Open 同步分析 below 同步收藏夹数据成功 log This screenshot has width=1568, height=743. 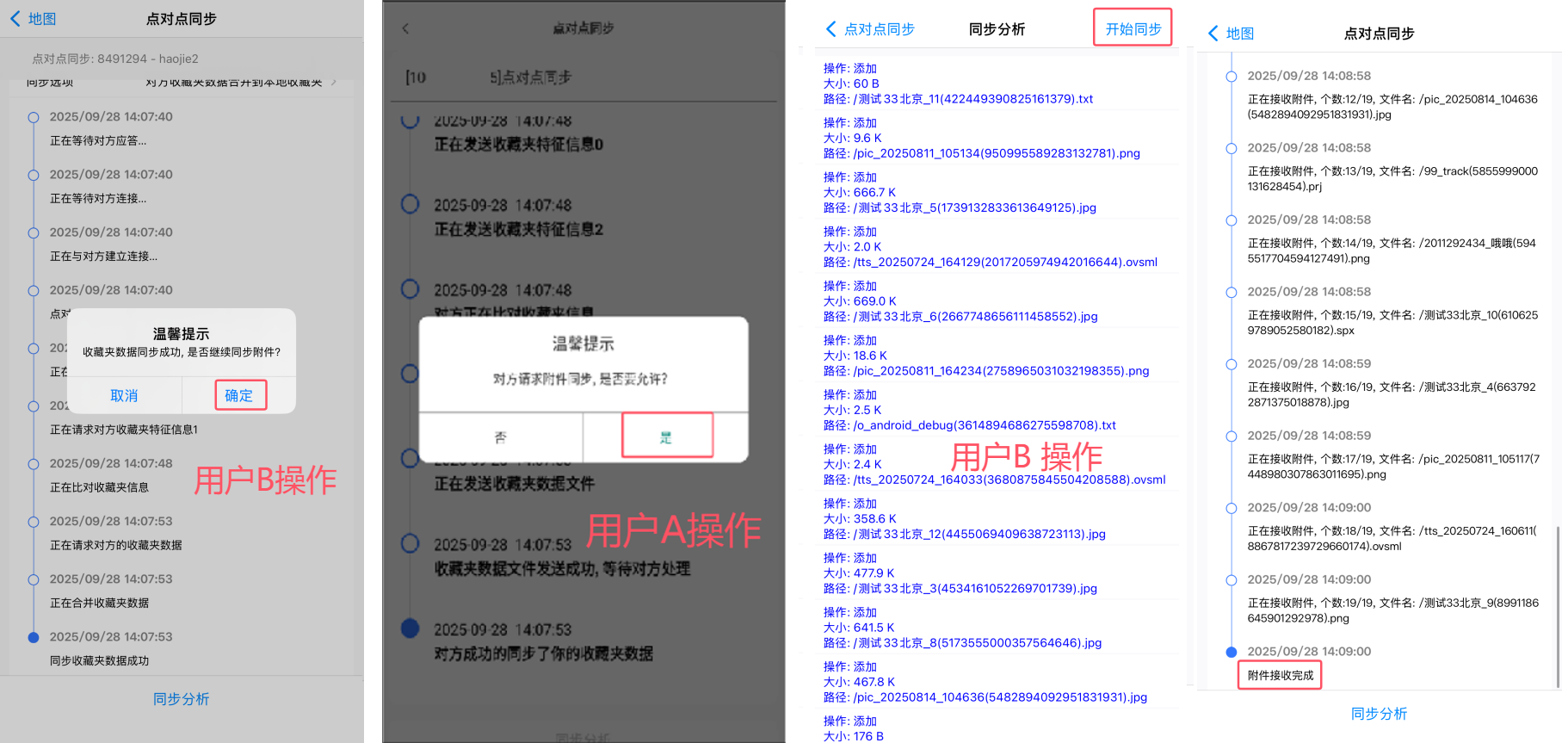click(x=181, y=699)
